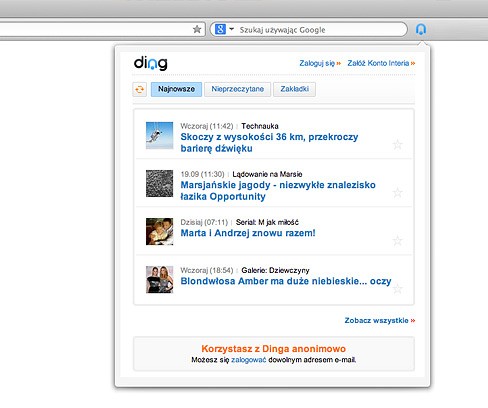Click the 'zalogować' link in anonymous notice
The image size is (488, 408).
point(249,360)
